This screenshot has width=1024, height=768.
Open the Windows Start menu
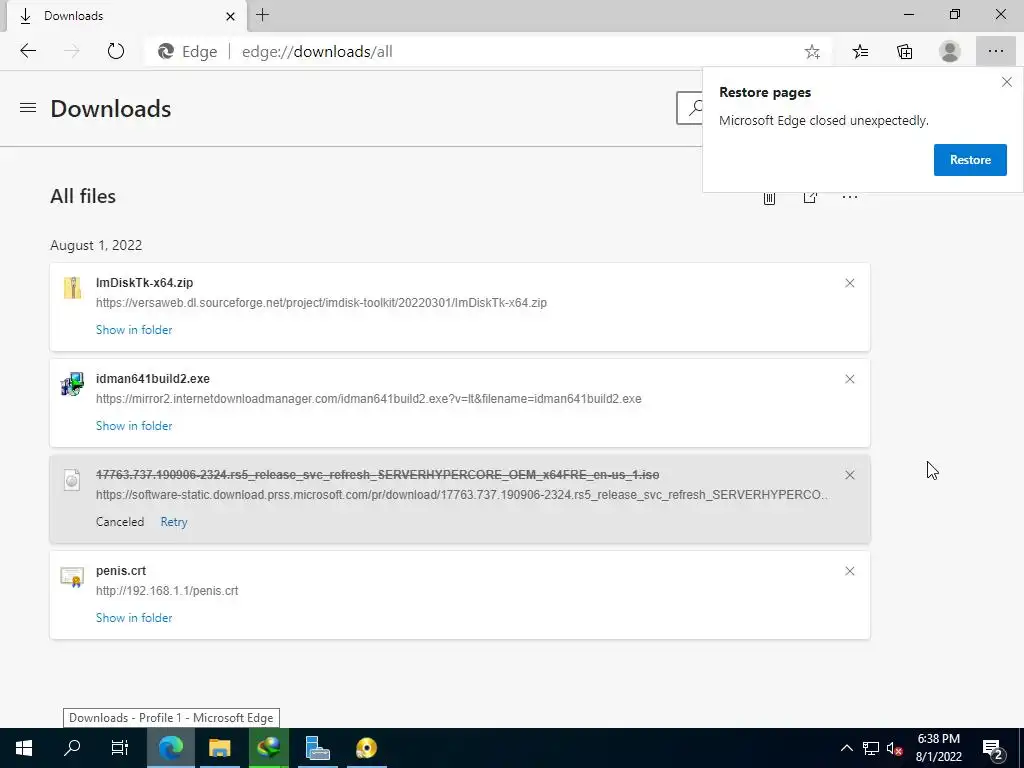[x=24, y=748]
